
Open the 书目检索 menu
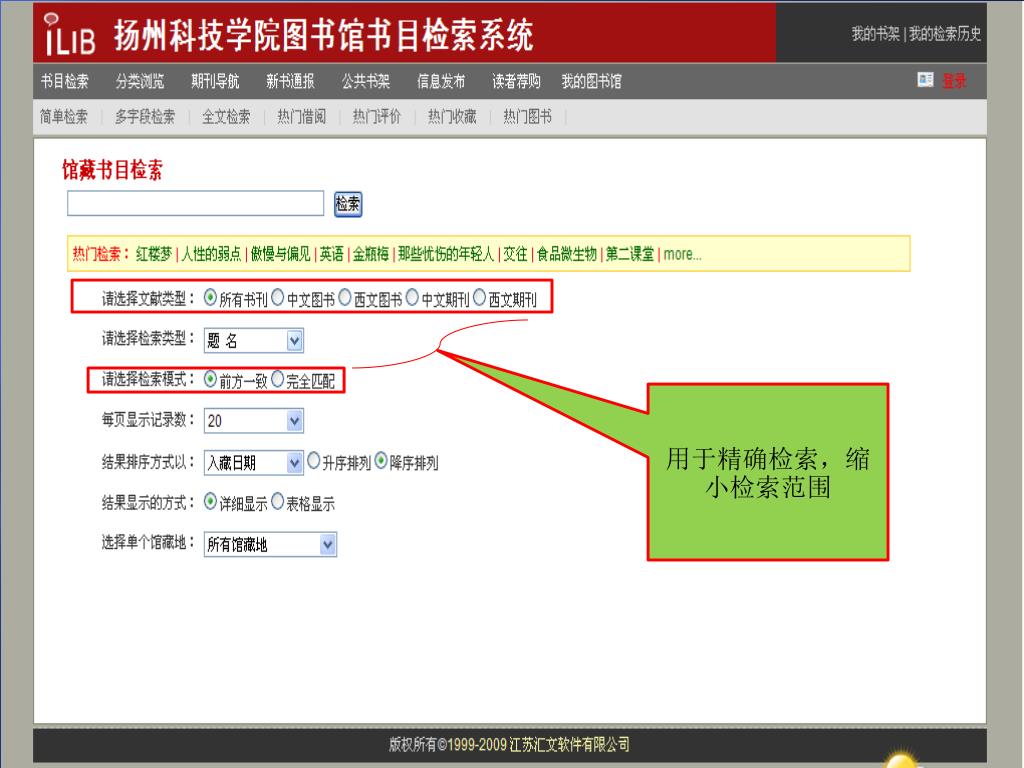(x=65, y=81)
